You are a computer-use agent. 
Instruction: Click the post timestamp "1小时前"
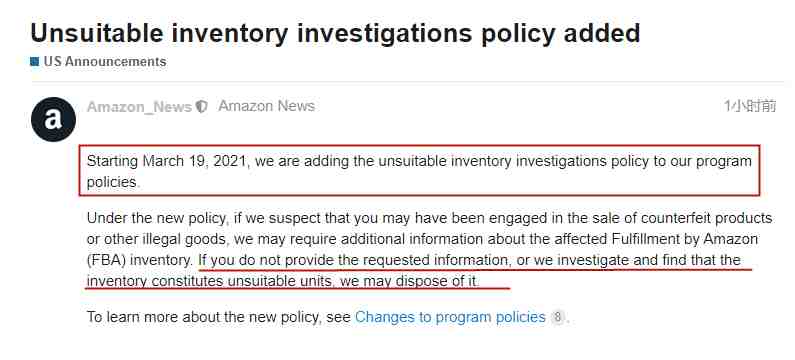pyautogui.click(x=750, y=106)
